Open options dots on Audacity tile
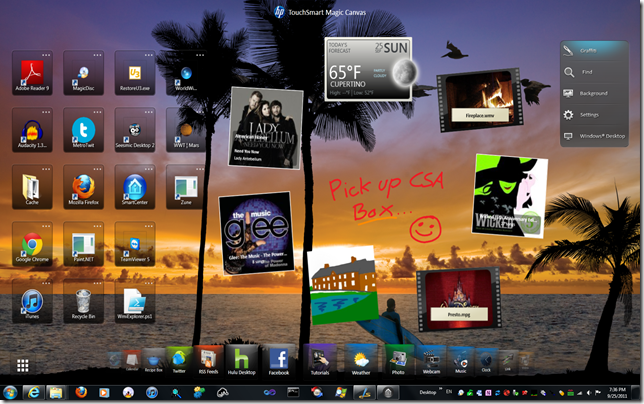Screen dimensions: 644x404 click(46, 112)
